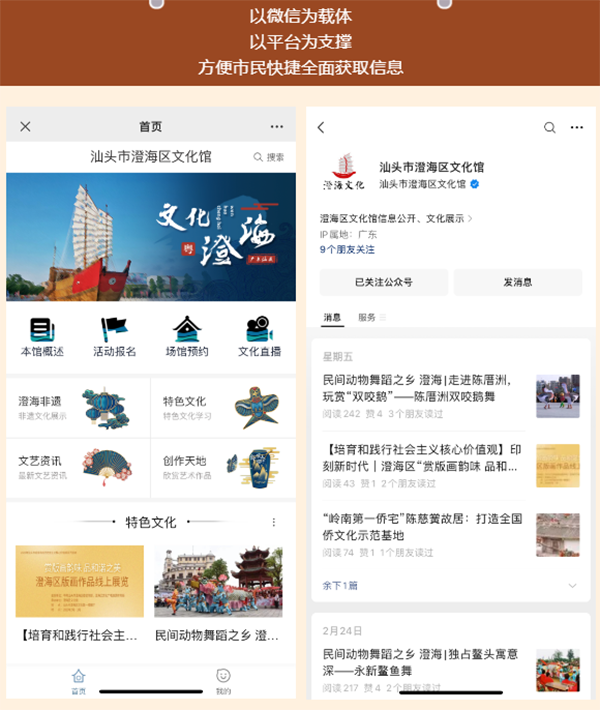600x710 pixels.
Task: Open article 岭南第一侨宅 陈慈黉故居
Action: 422,527
